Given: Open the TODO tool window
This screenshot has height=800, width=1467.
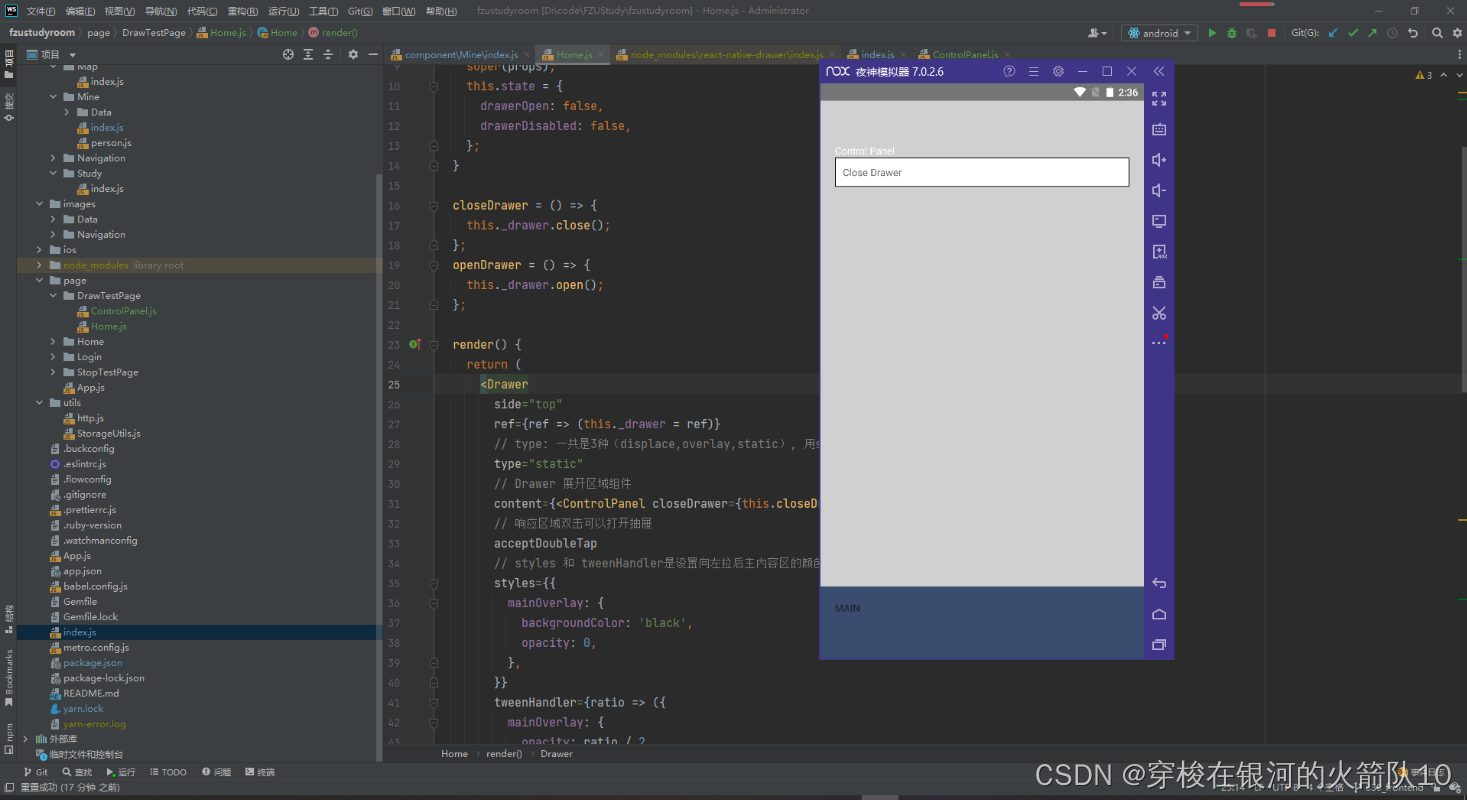Looking at the screenshot, I should [168, 772].
